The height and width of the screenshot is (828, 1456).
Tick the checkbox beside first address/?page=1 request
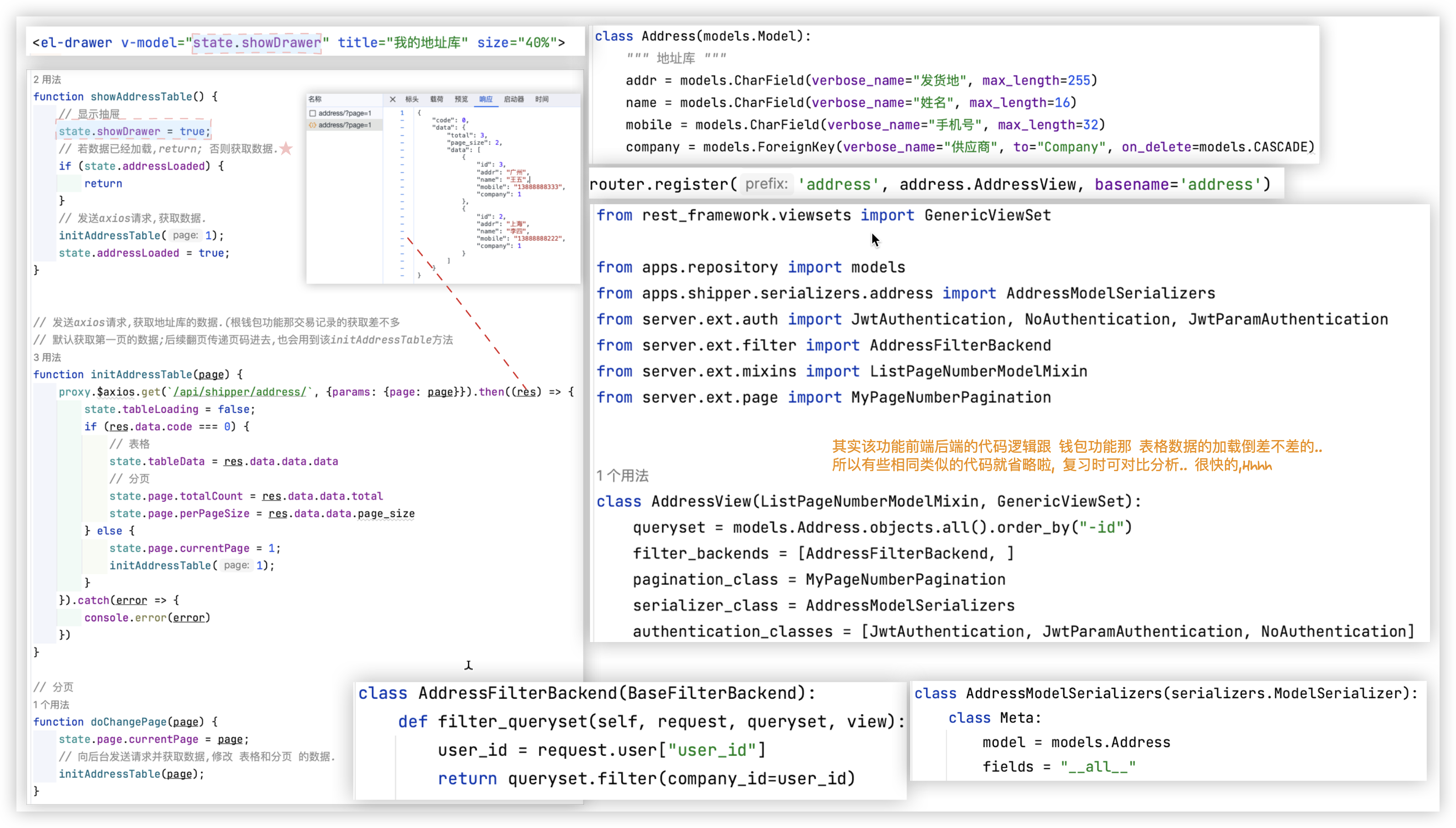(x=312, y=113)
